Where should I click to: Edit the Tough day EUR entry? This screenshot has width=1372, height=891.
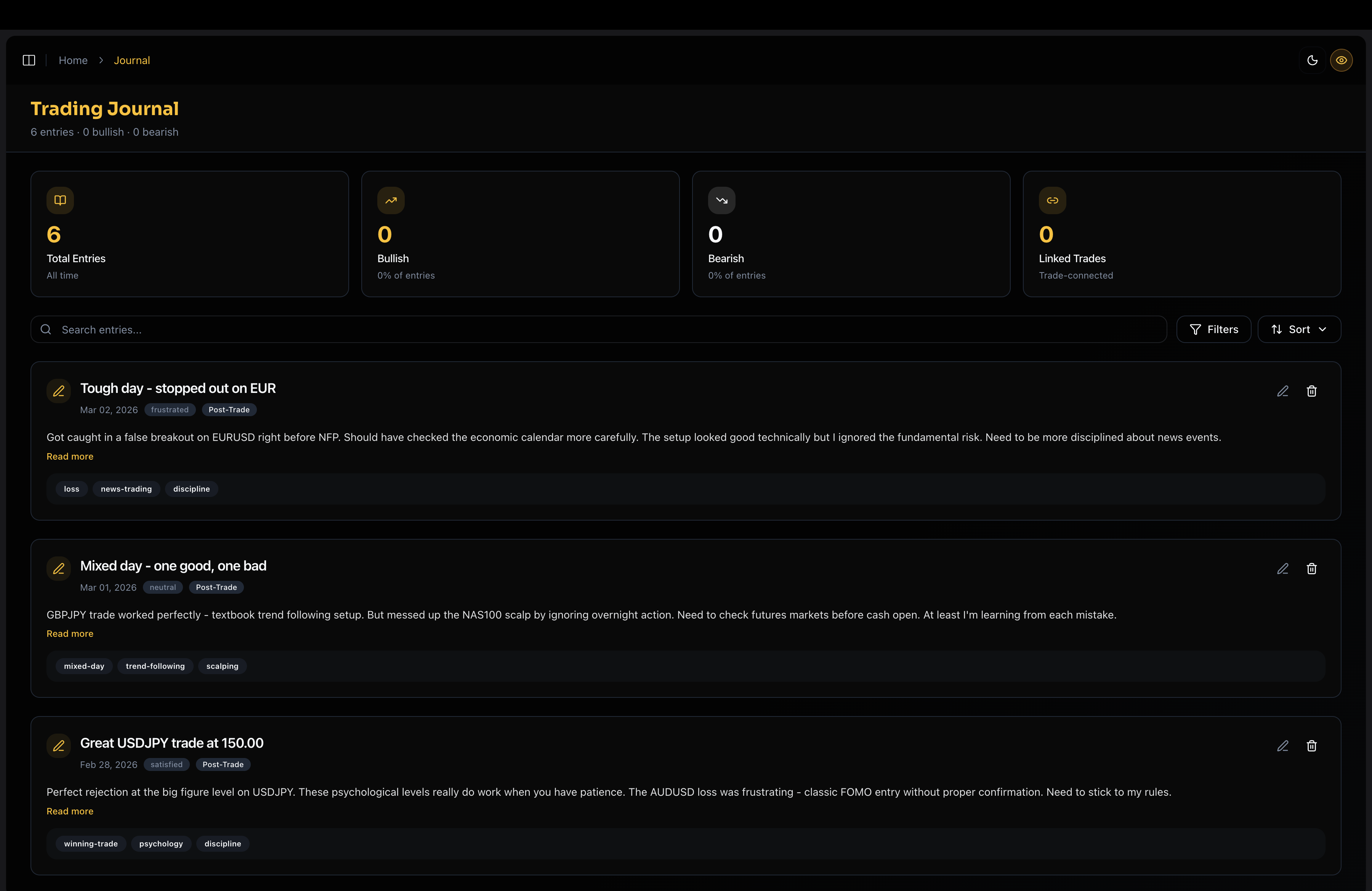click(x=1282, y=391)
